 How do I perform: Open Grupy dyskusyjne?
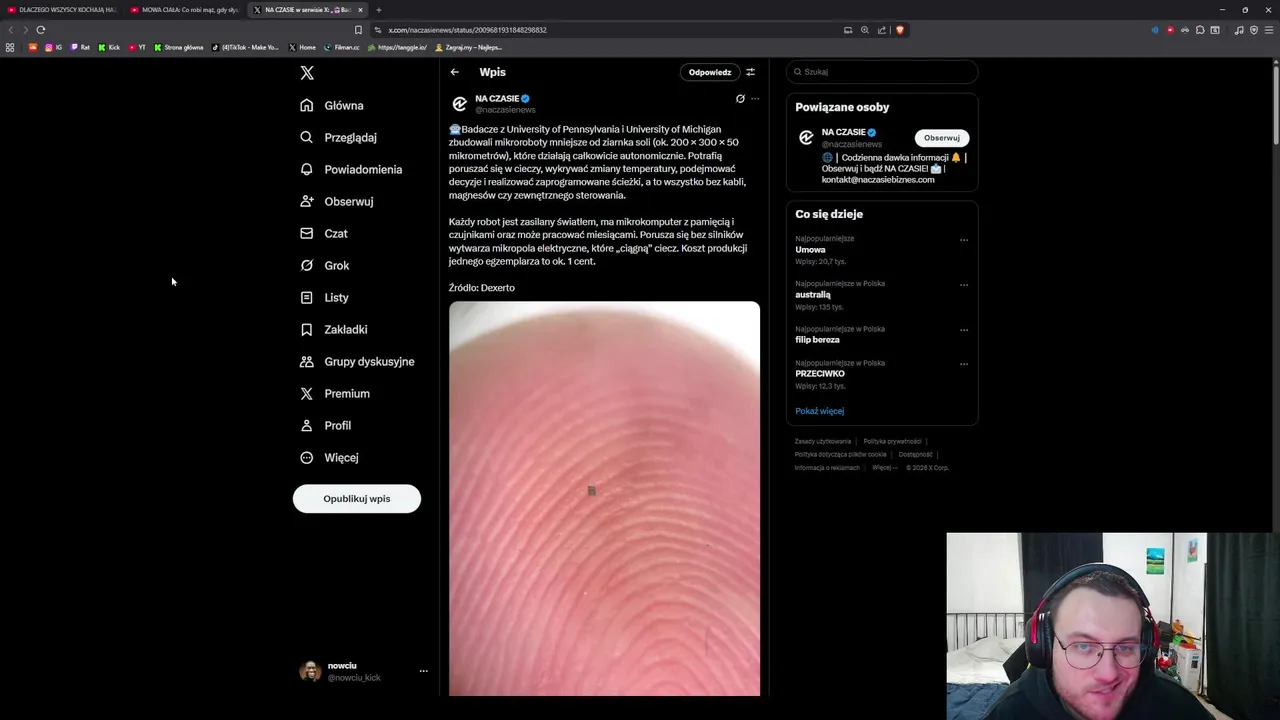pyautogui.click(x=357, y=361)
